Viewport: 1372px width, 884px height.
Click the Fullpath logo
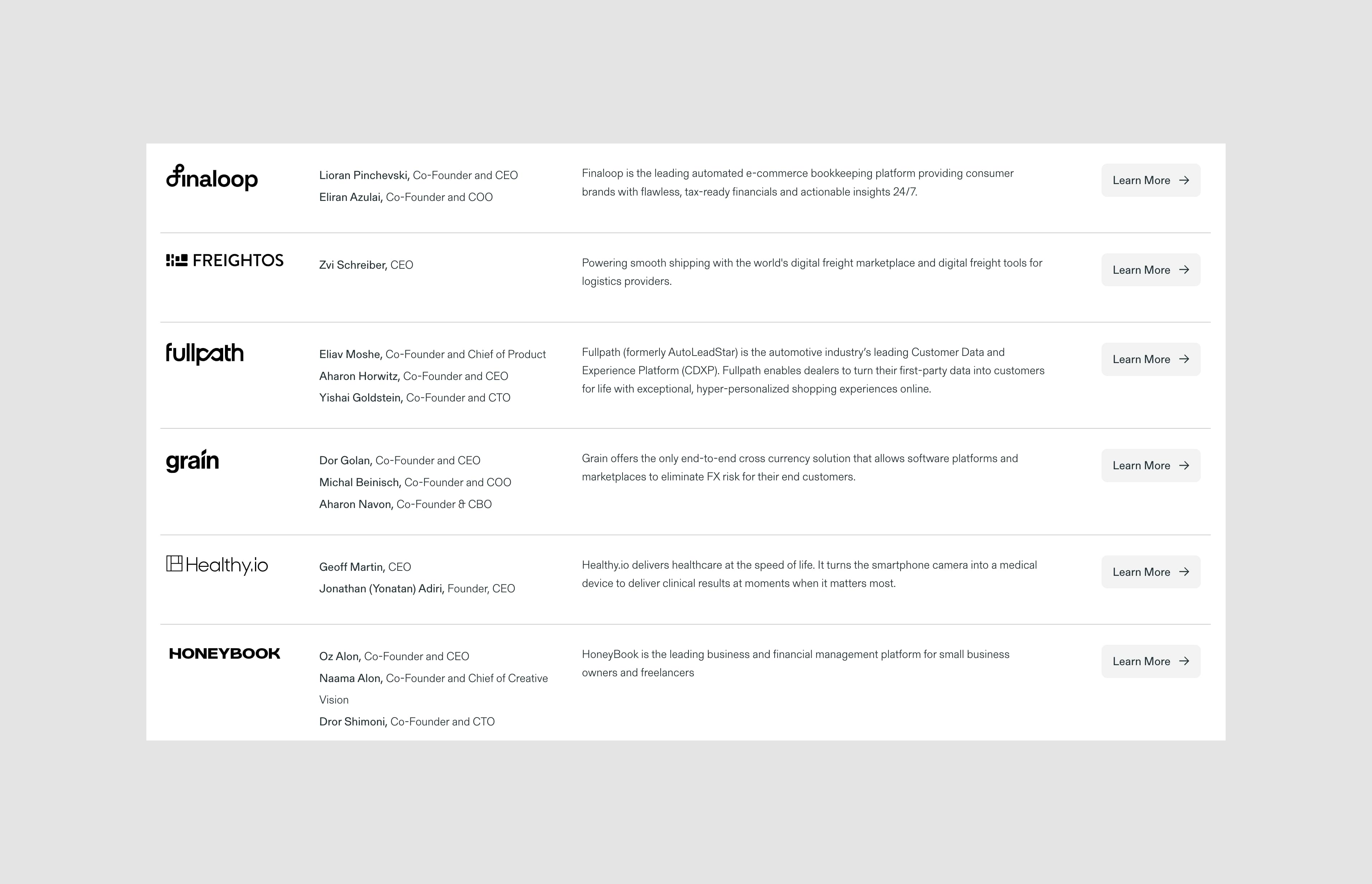(205, 353)
